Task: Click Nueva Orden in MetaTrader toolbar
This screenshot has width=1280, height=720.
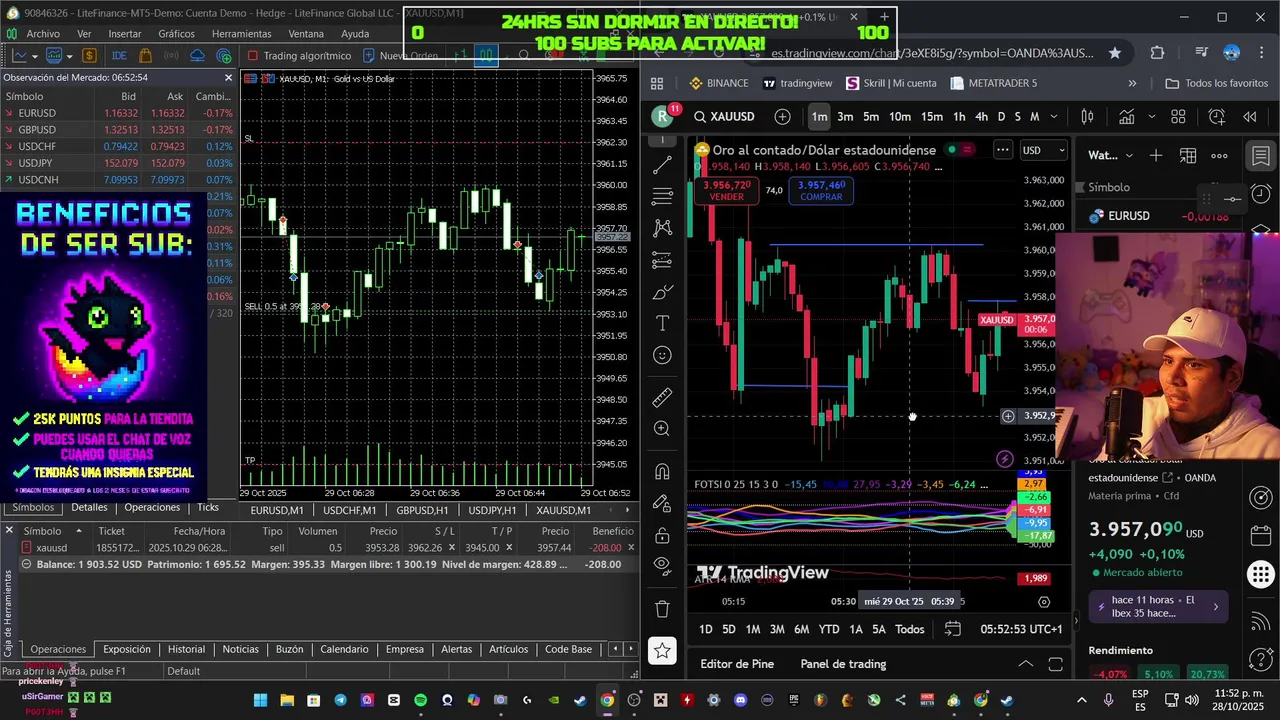Action: pos(401,56)
